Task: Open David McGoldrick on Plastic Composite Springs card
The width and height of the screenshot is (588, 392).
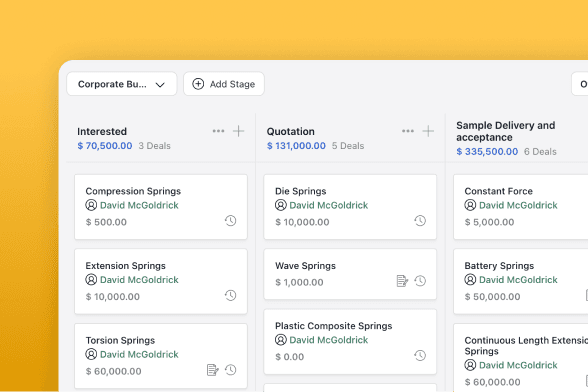Action: [328, 340]
